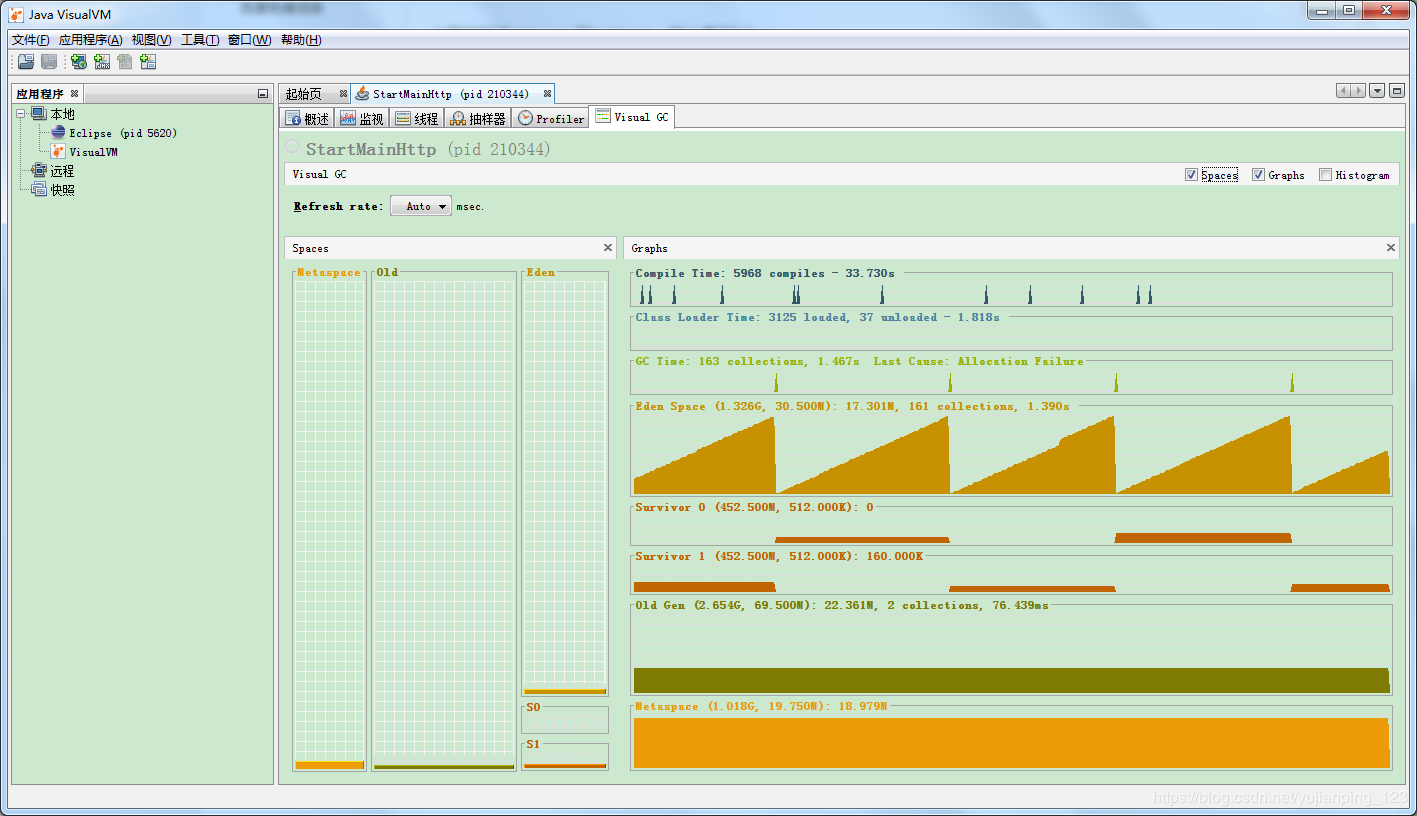This screenshot has height=816, width=1417.
Task: Click the Class Loader Time graph title
Action: pos(817,317)
